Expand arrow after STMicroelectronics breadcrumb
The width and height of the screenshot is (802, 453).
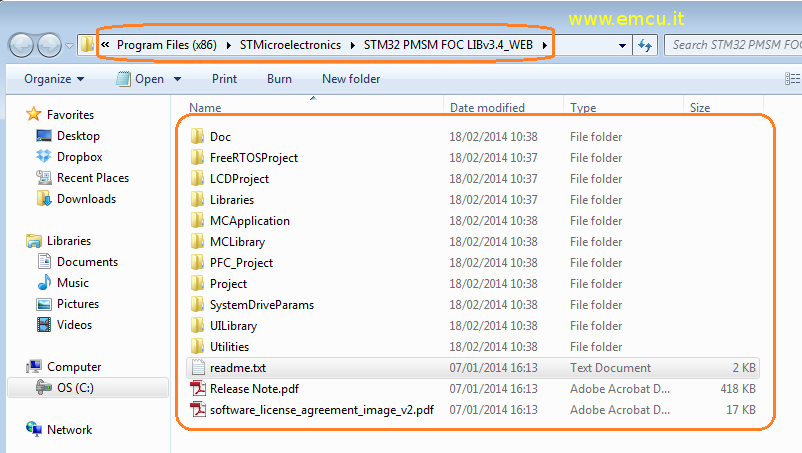pos(352,45)
